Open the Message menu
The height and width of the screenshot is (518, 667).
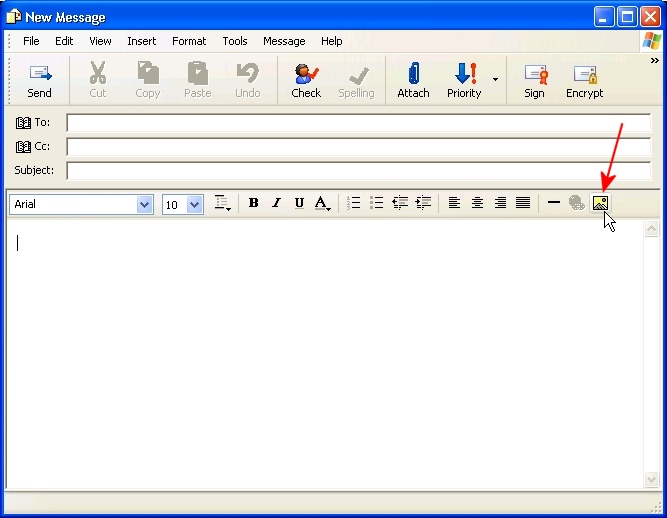(284, 41)
